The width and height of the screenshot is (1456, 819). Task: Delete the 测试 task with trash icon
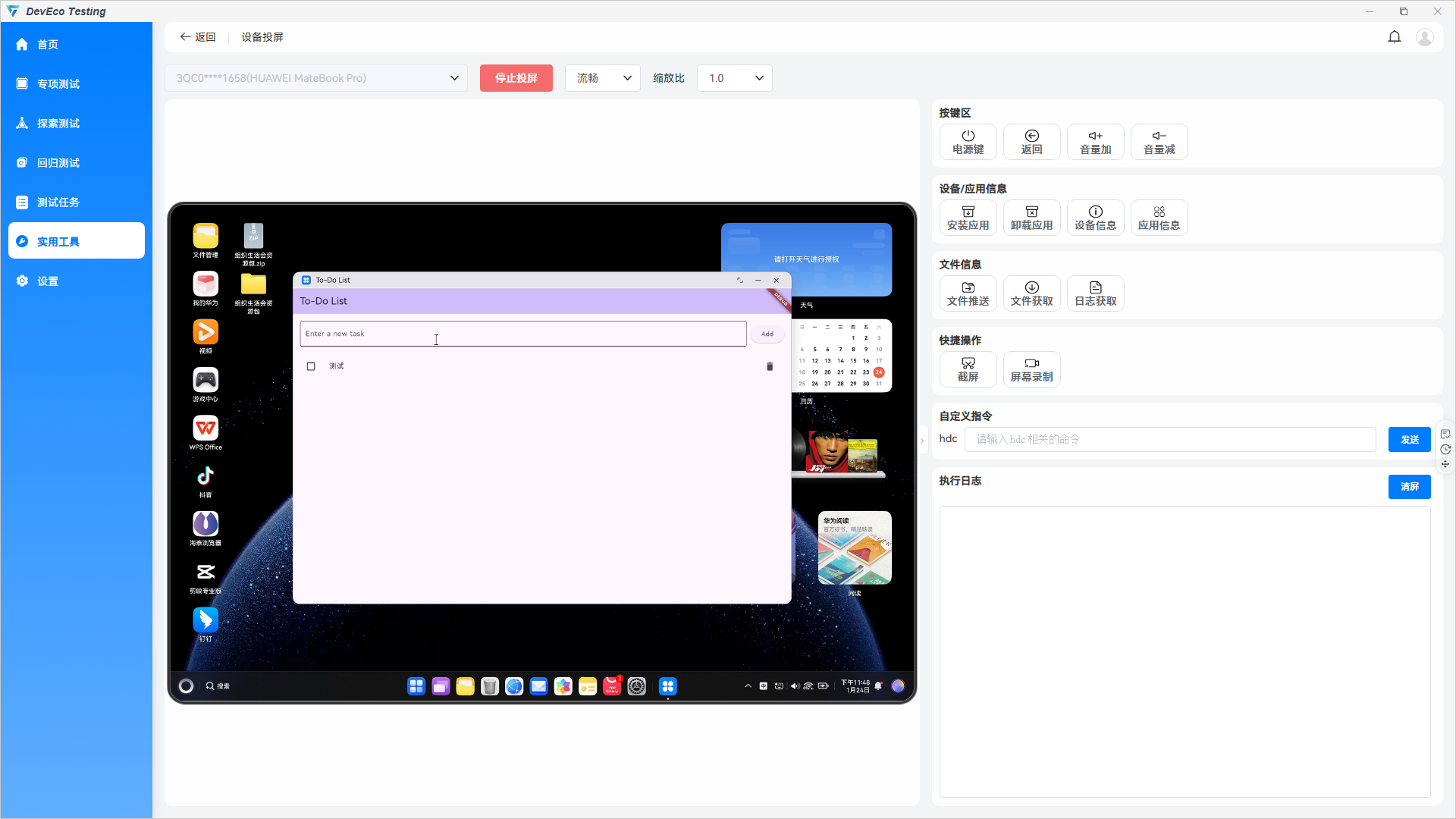(769, 366)
